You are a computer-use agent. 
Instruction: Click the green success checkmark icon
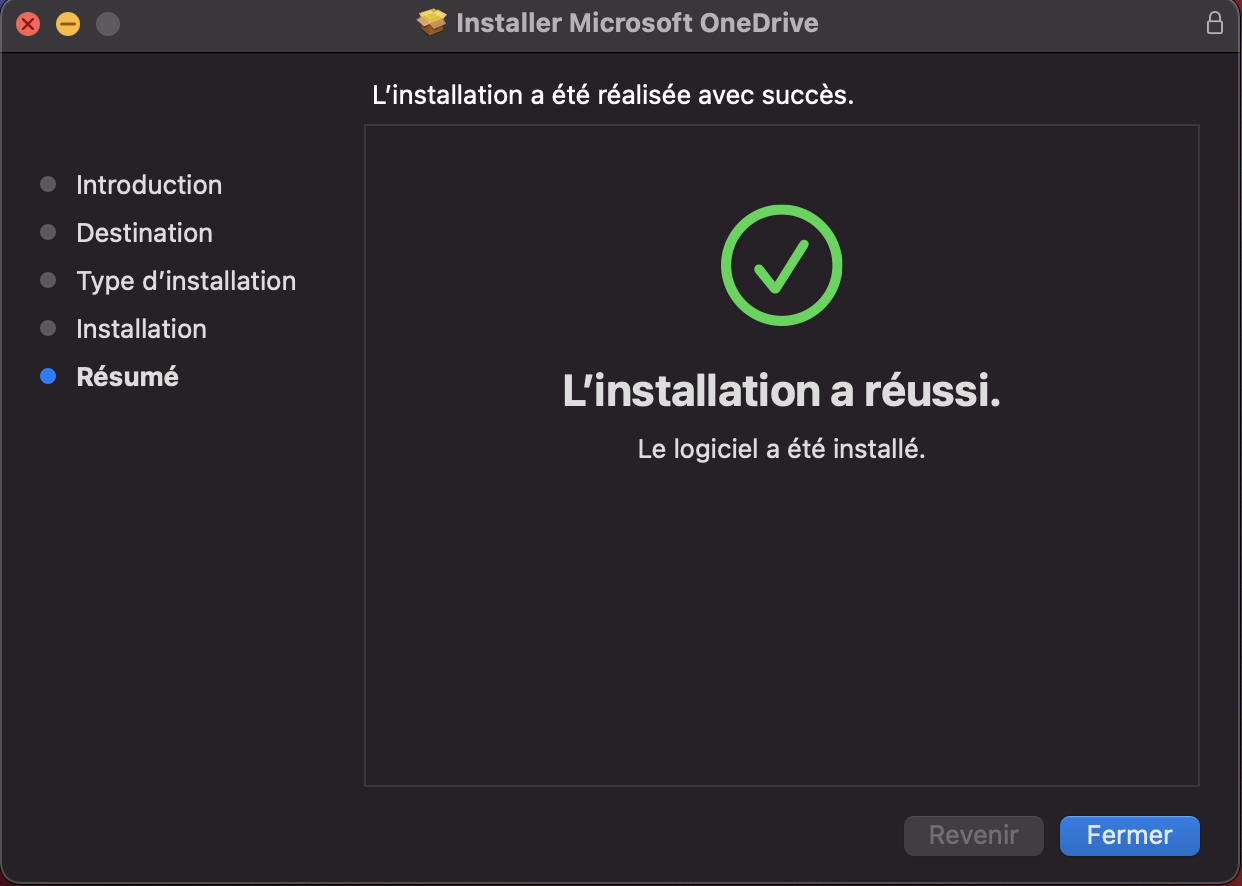pos(781,265)
